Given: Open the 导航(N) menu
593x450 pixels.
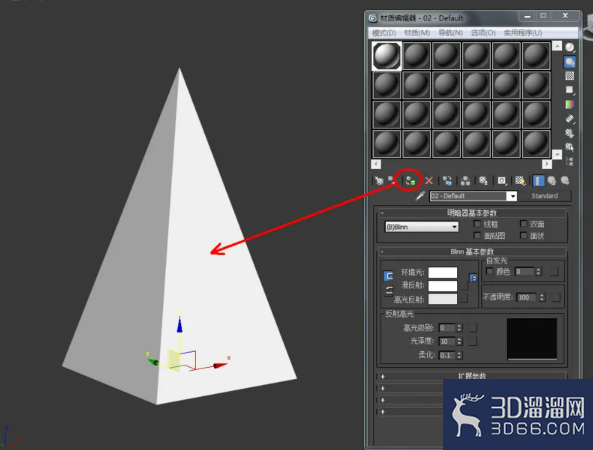Looking at the screenshot, I should (450, 33).
